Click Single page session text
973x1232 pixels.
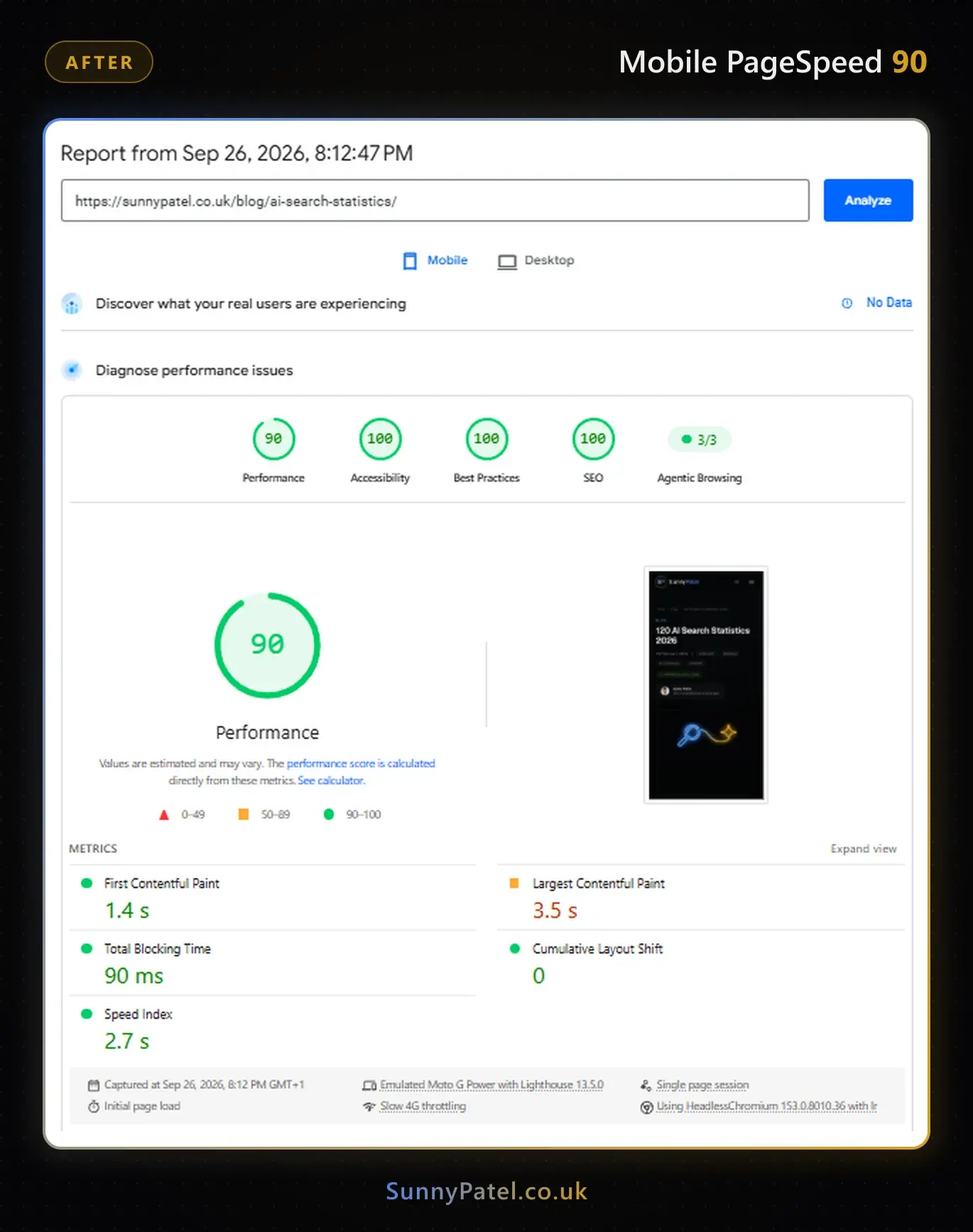pos(702,1085)
